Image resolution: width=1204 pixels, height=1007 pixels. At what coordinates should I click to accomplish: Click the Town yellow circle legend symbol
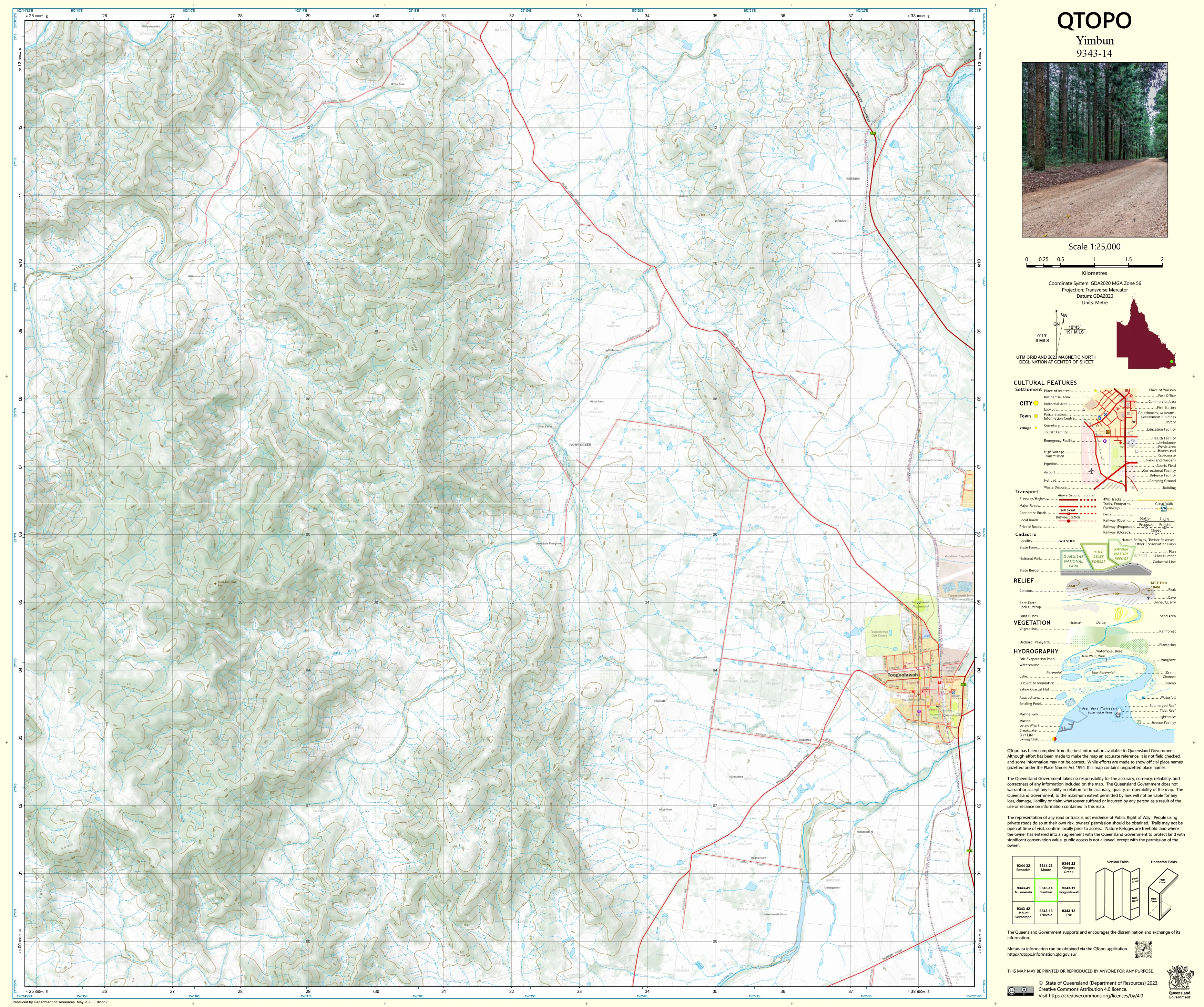tap(1036, 416)
